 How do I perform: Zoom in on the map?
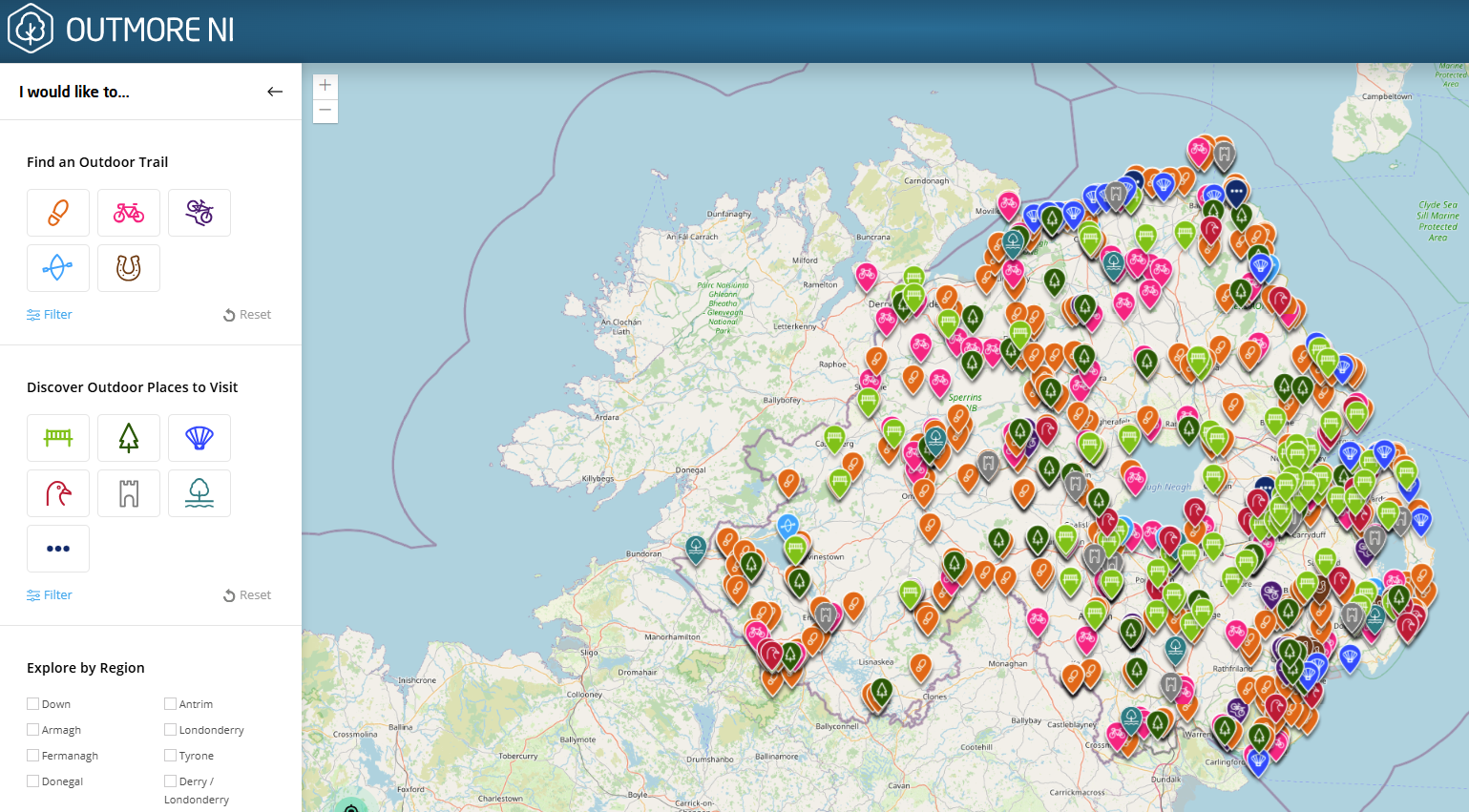[325, 86]
